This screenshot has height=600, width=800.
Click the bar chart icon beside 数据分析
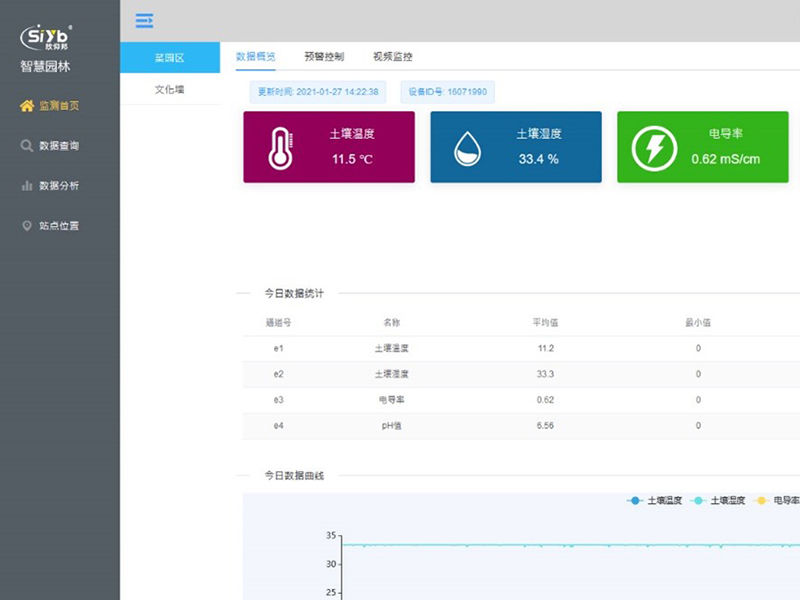[x=27, y=186]
